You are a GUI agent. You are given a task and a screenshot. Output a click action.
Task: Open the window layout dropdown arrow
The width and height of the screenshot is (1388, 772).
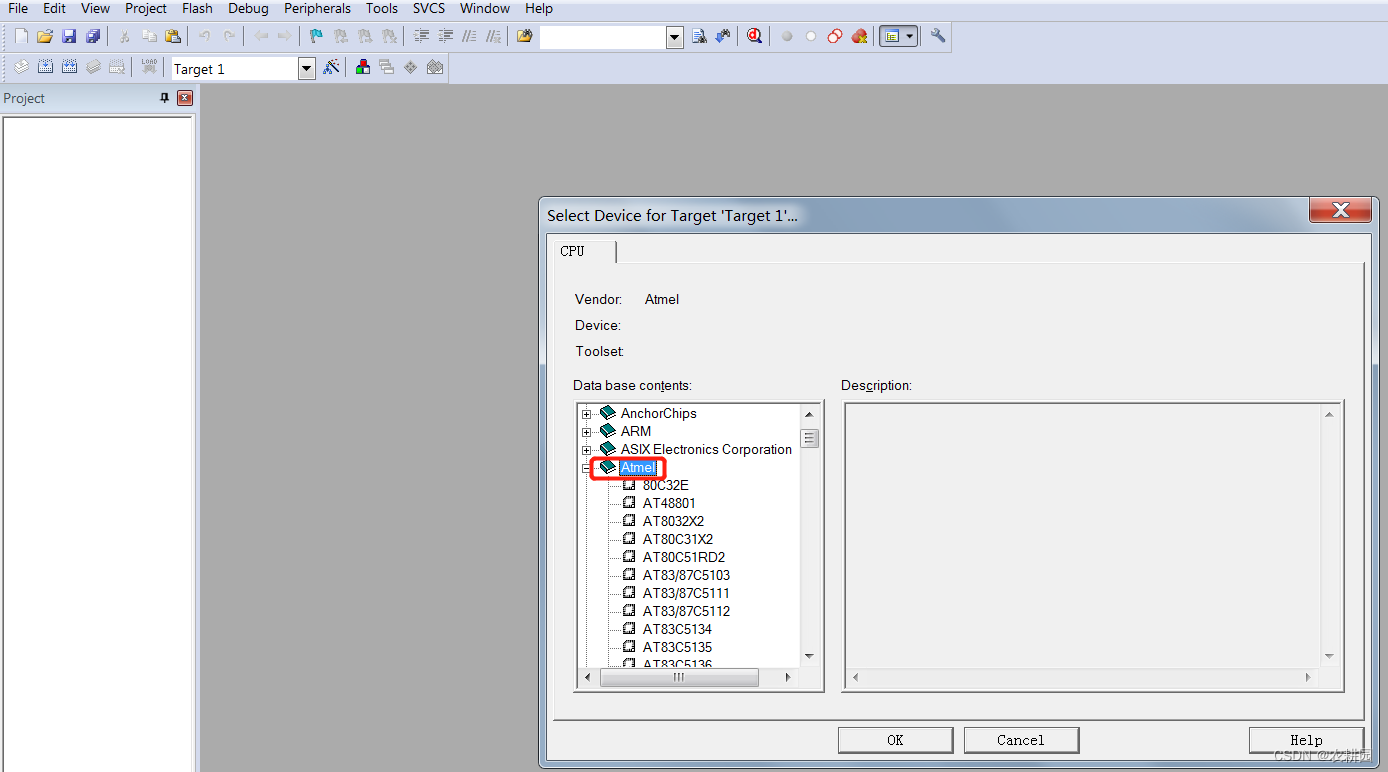[x=910, y=36]
